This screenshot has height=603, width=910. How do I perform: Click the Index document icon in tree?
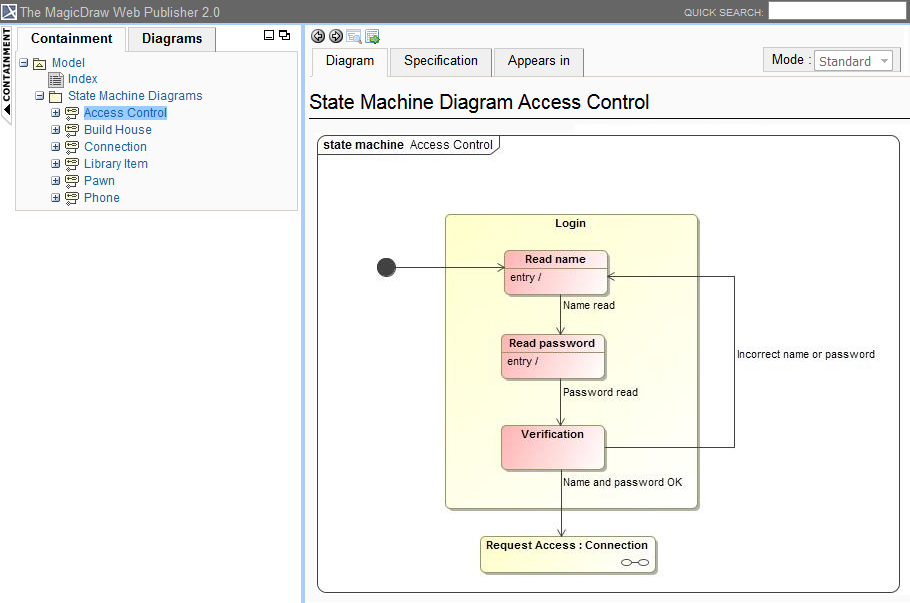tap(56, 79)
